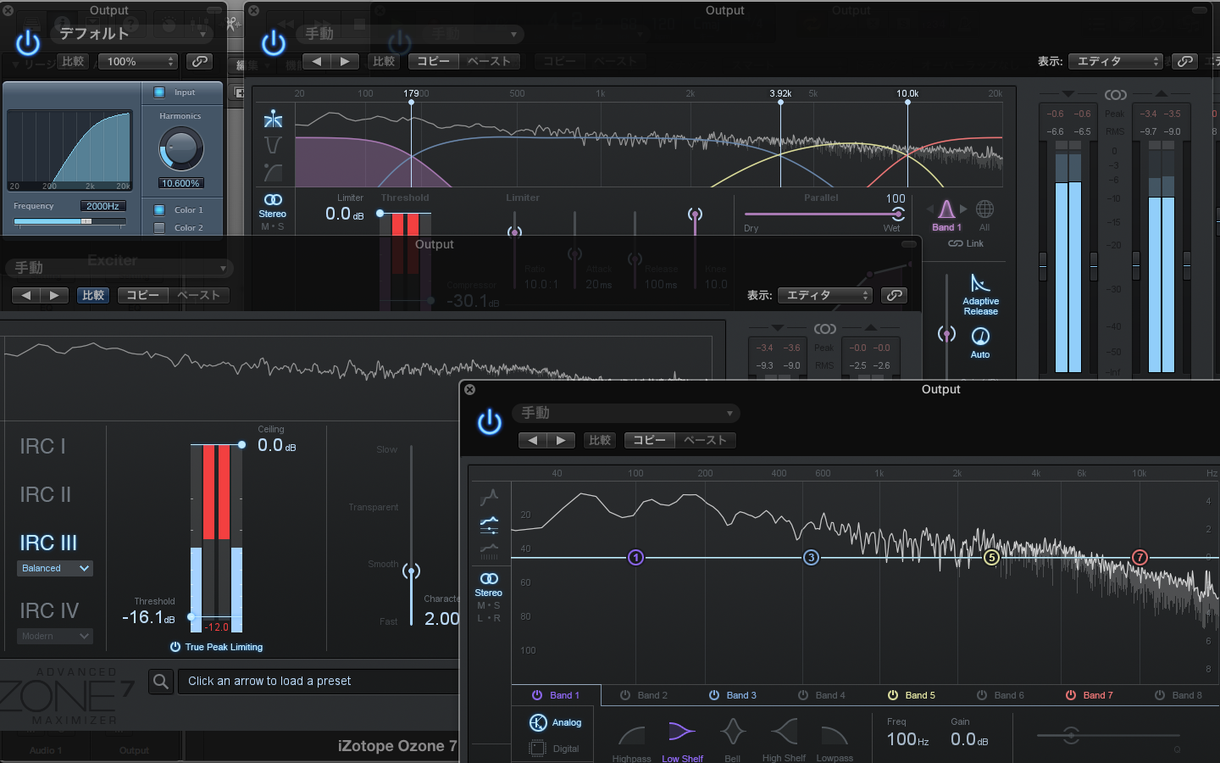Select the detection filter curve icon in Dynamics
Viewport: 1220px width, 763px height.
click(x=273, y=172)
